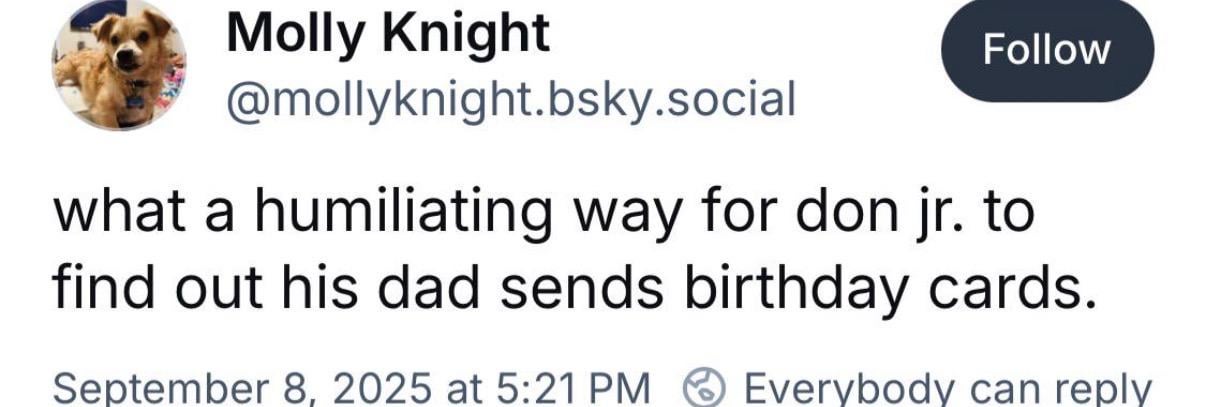1206x407 pixels.
Task: Click the Follow button
Action: [x=1048, y=49]
